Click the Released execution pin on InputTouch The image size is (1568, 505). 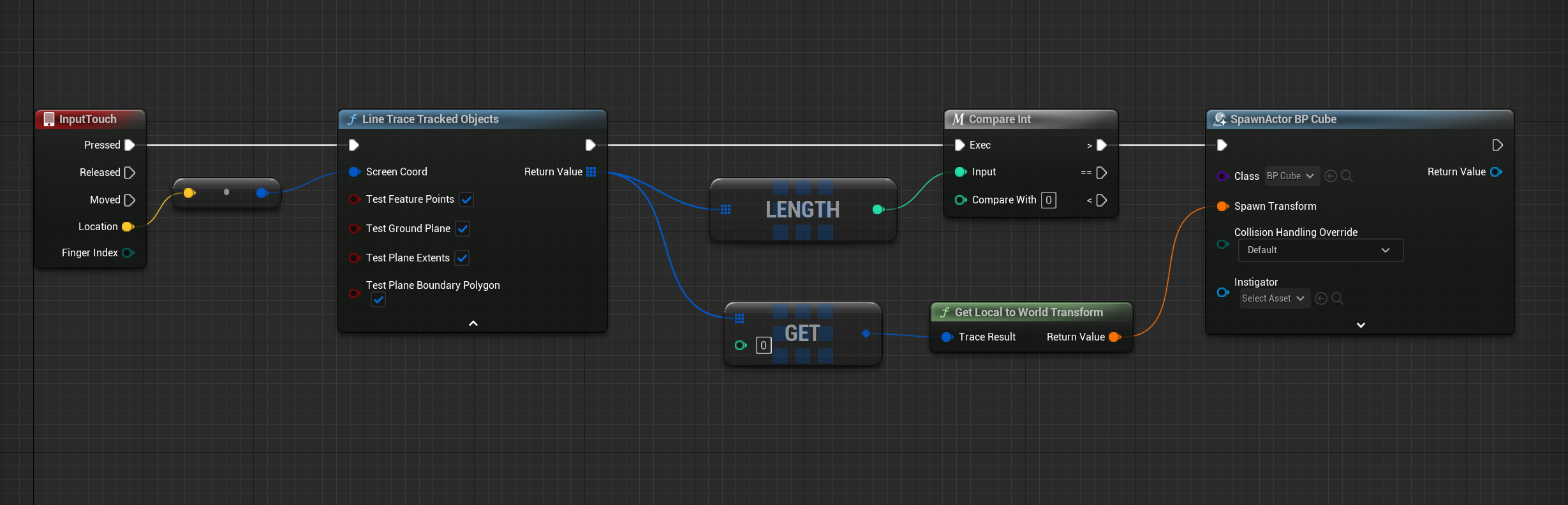click(130, 172)
